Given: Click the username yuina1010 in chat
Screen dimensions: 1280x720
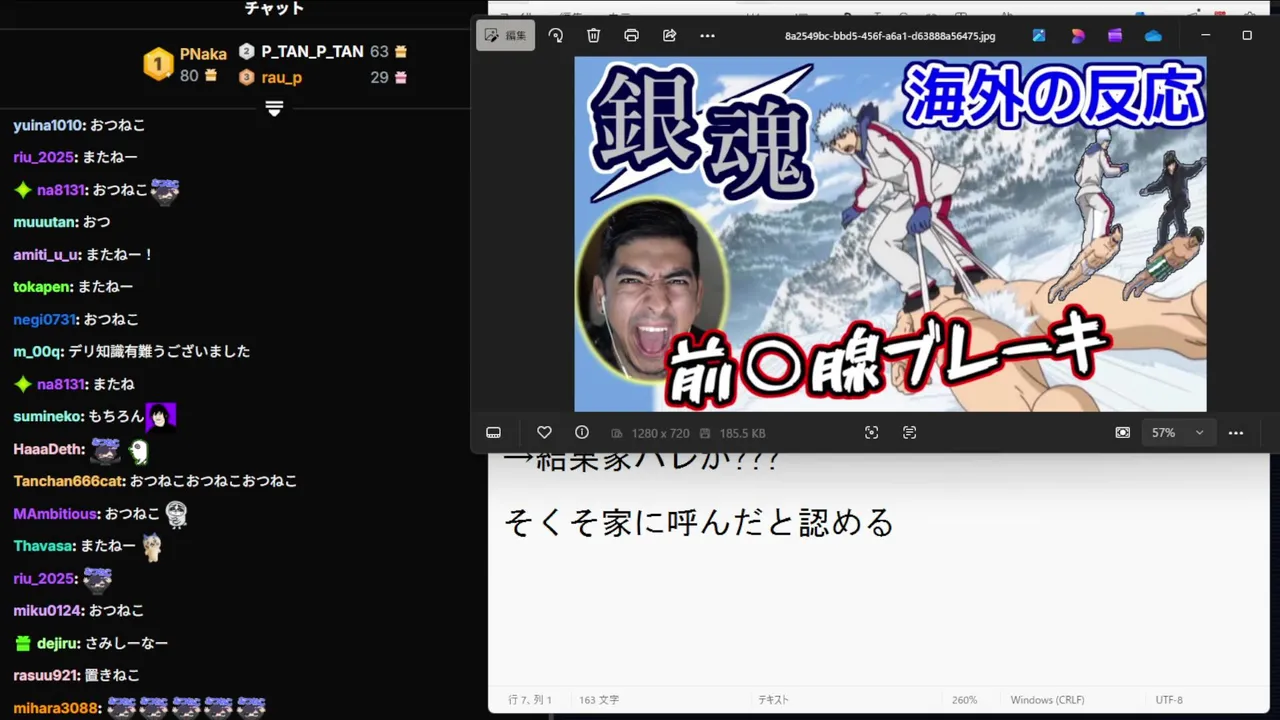Looking at the screenshot, I should point(48,125).
